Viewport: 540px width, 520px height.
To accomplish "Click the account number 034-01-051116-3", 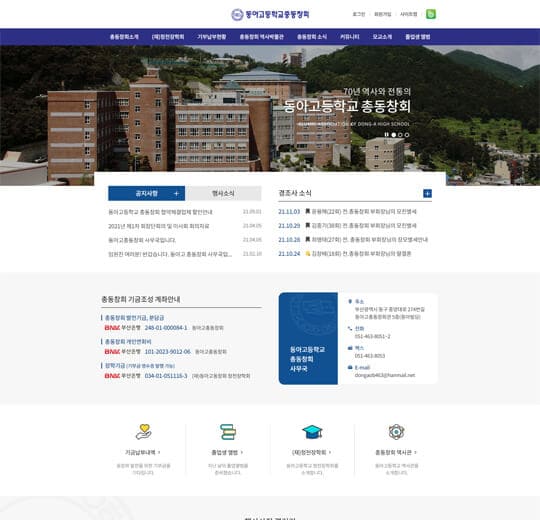I will [166, 376].
